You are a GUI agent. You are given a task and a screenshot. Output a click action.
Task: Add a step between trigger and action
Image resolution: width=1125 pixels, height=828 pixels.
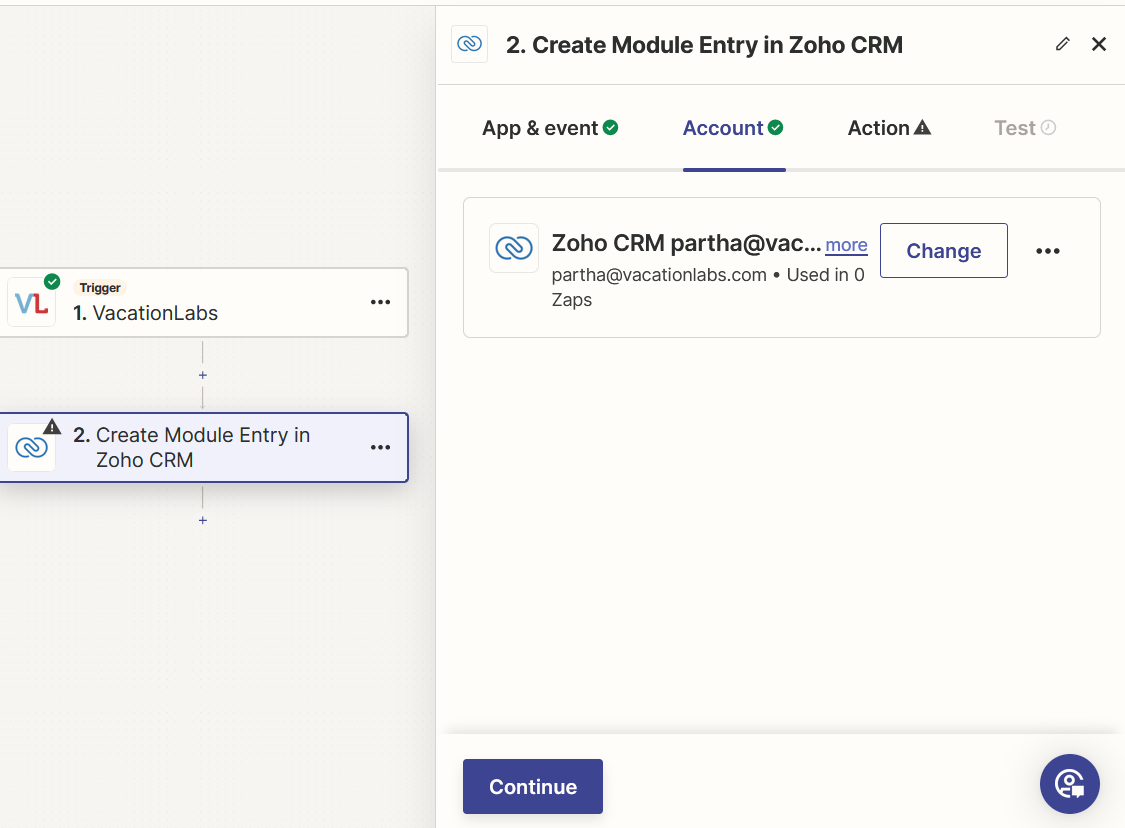tap(203, 375)
